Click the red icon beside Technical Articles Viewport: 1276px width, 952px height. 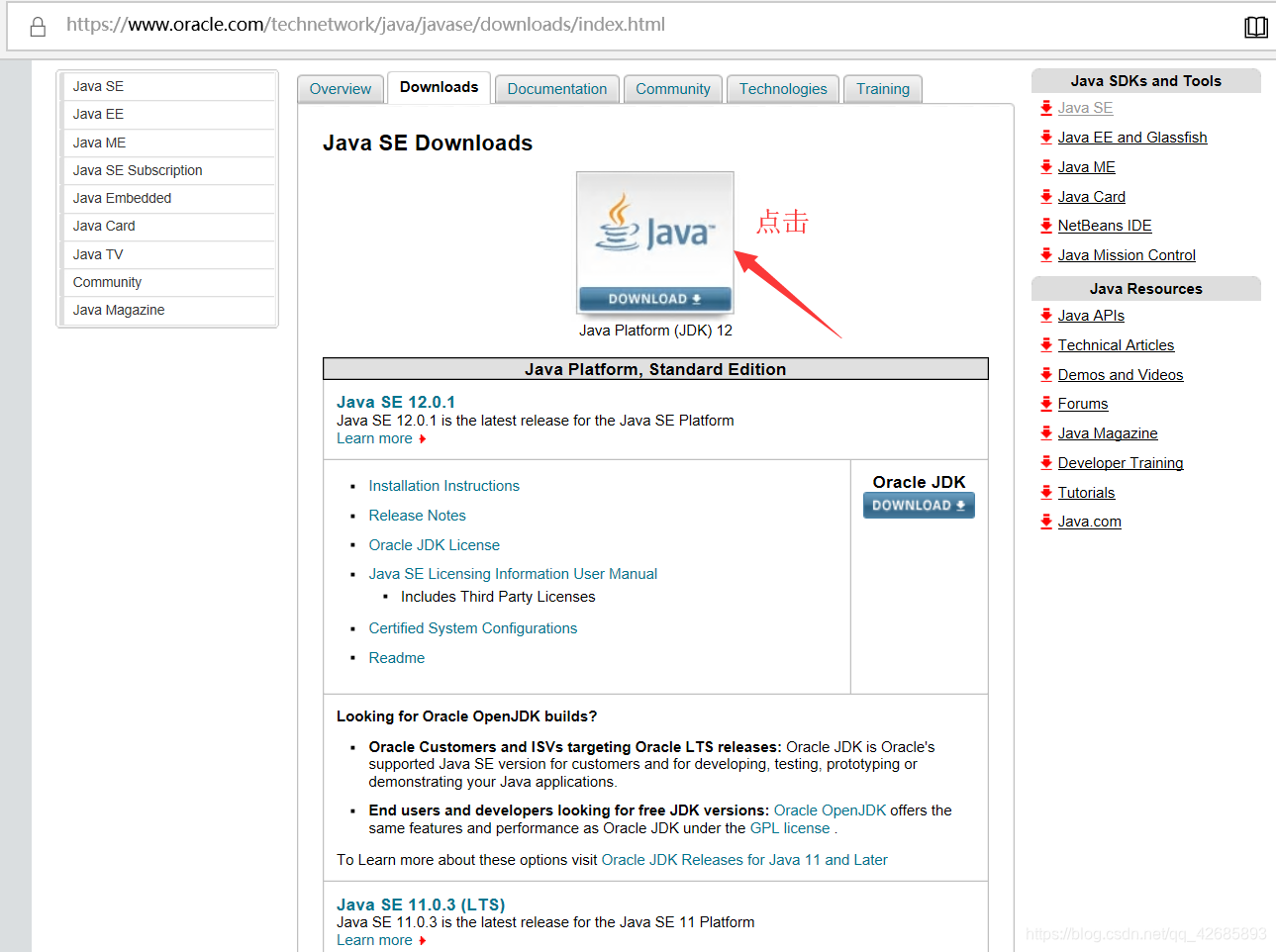(1046, 345)
